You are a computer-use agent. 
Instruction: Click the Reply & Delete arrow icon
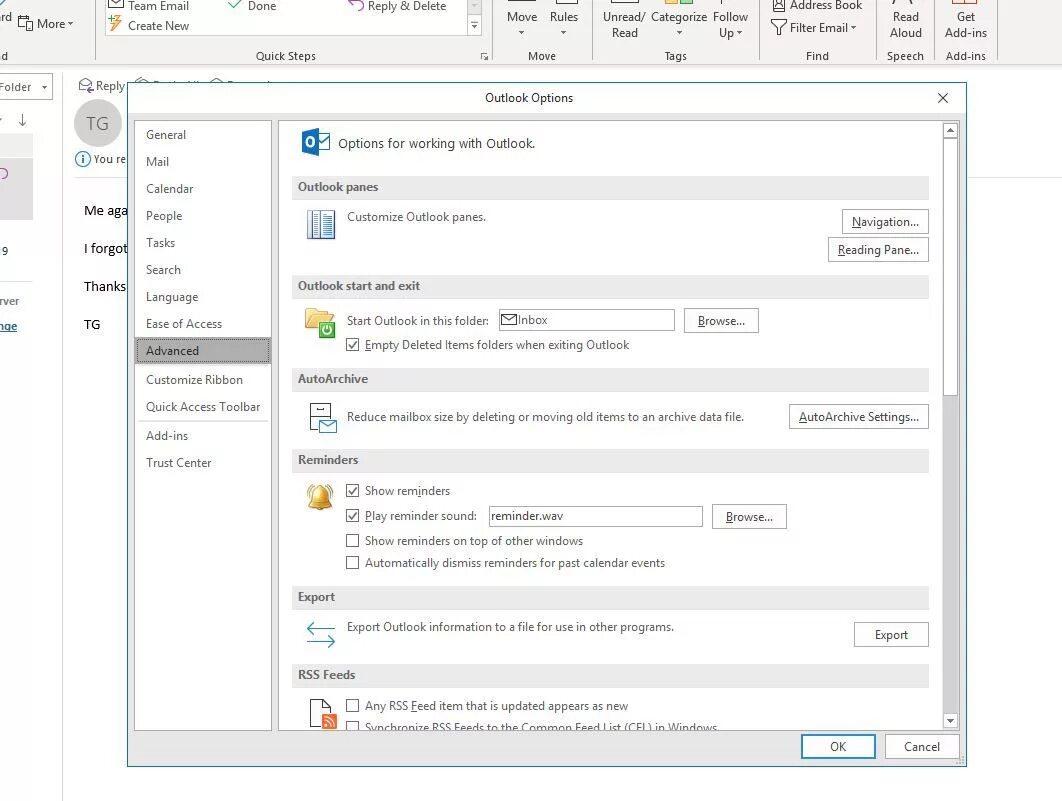click(356, 6)
